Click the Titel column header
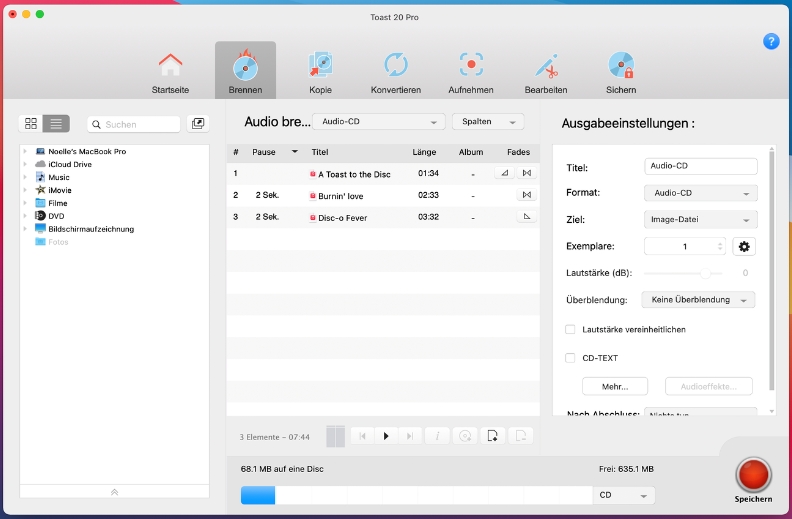The width and height of the screenshot is (792, 519). tap(320, 152)
